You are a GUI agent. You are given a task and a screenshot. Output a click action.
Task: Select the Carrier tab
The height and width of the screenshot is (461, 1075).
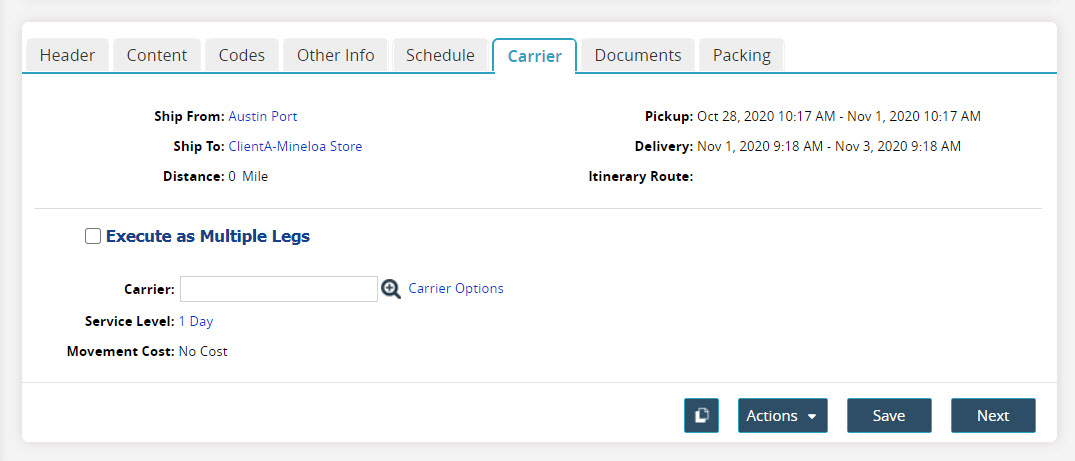[x=534, y=56]
